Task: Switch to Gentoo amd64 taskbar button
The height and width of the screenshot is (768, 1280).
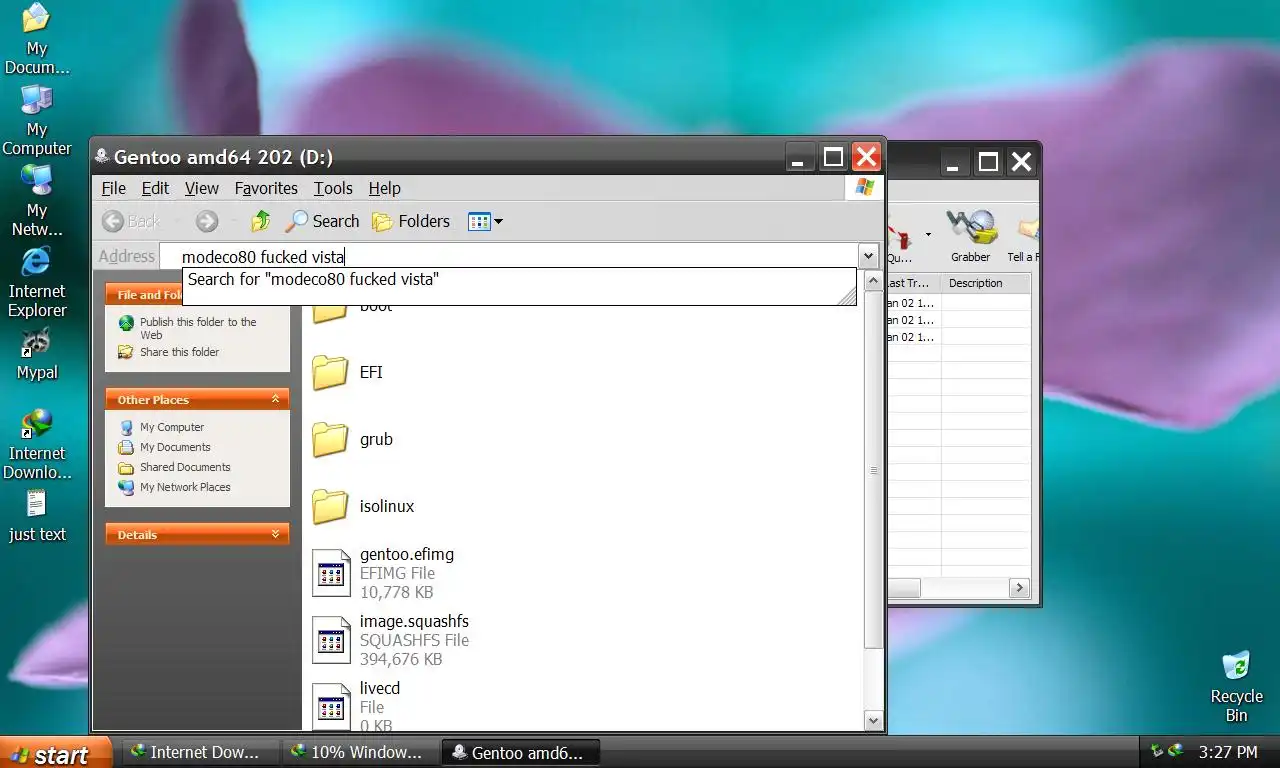Action: tap(522, 752)
